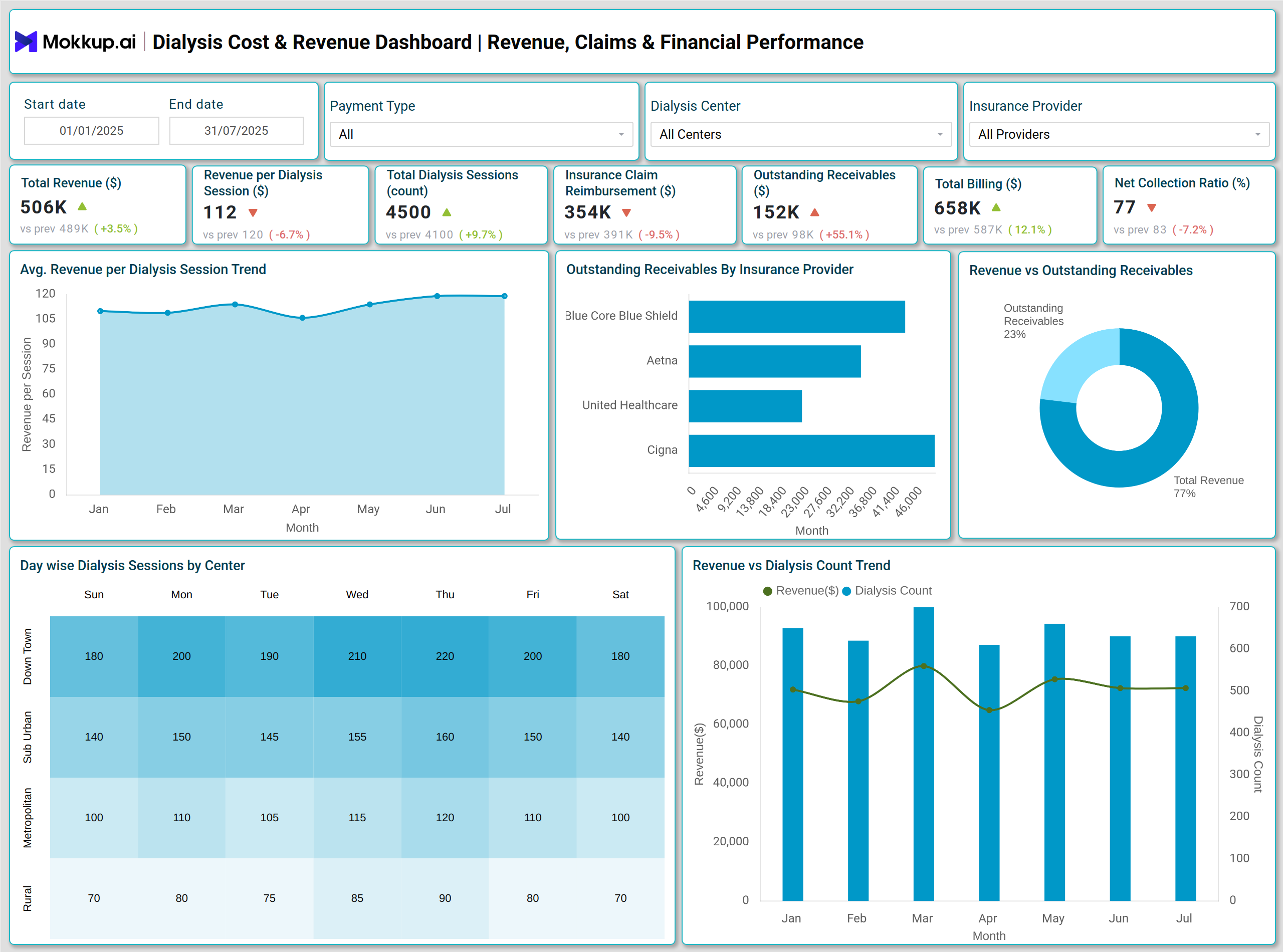
Task: Select Metropolitan Tuesday cell 105
Action: 269,818
